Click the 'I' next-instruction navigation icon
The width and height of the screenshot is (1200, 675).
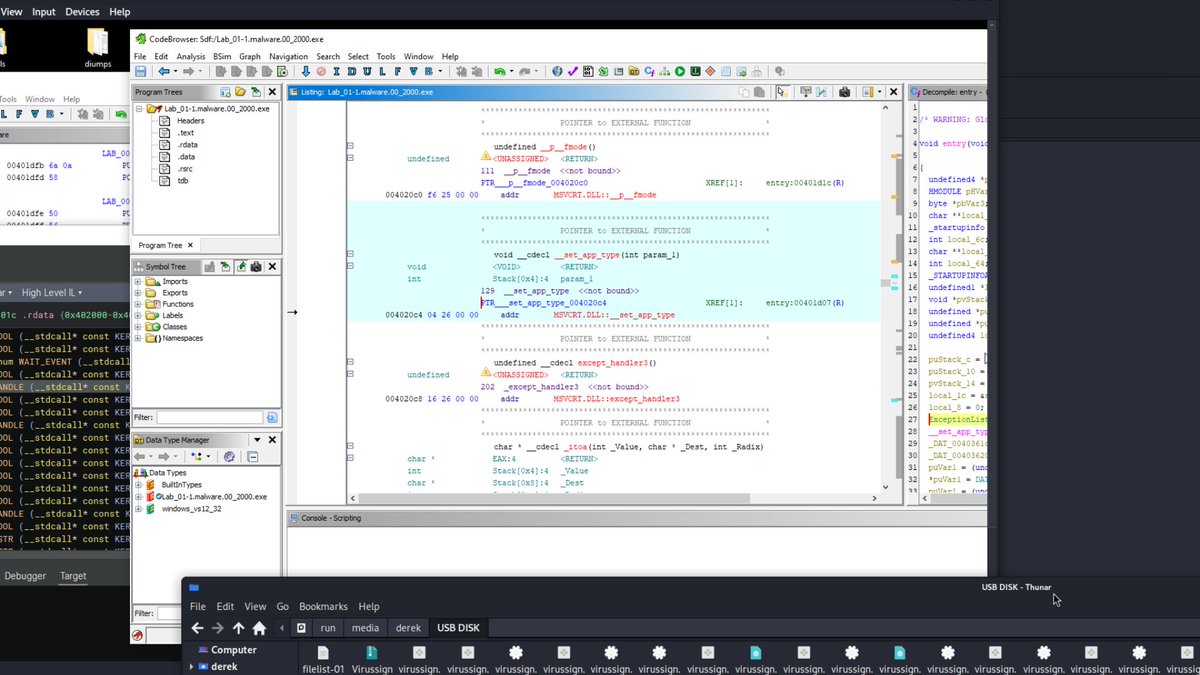337,72
